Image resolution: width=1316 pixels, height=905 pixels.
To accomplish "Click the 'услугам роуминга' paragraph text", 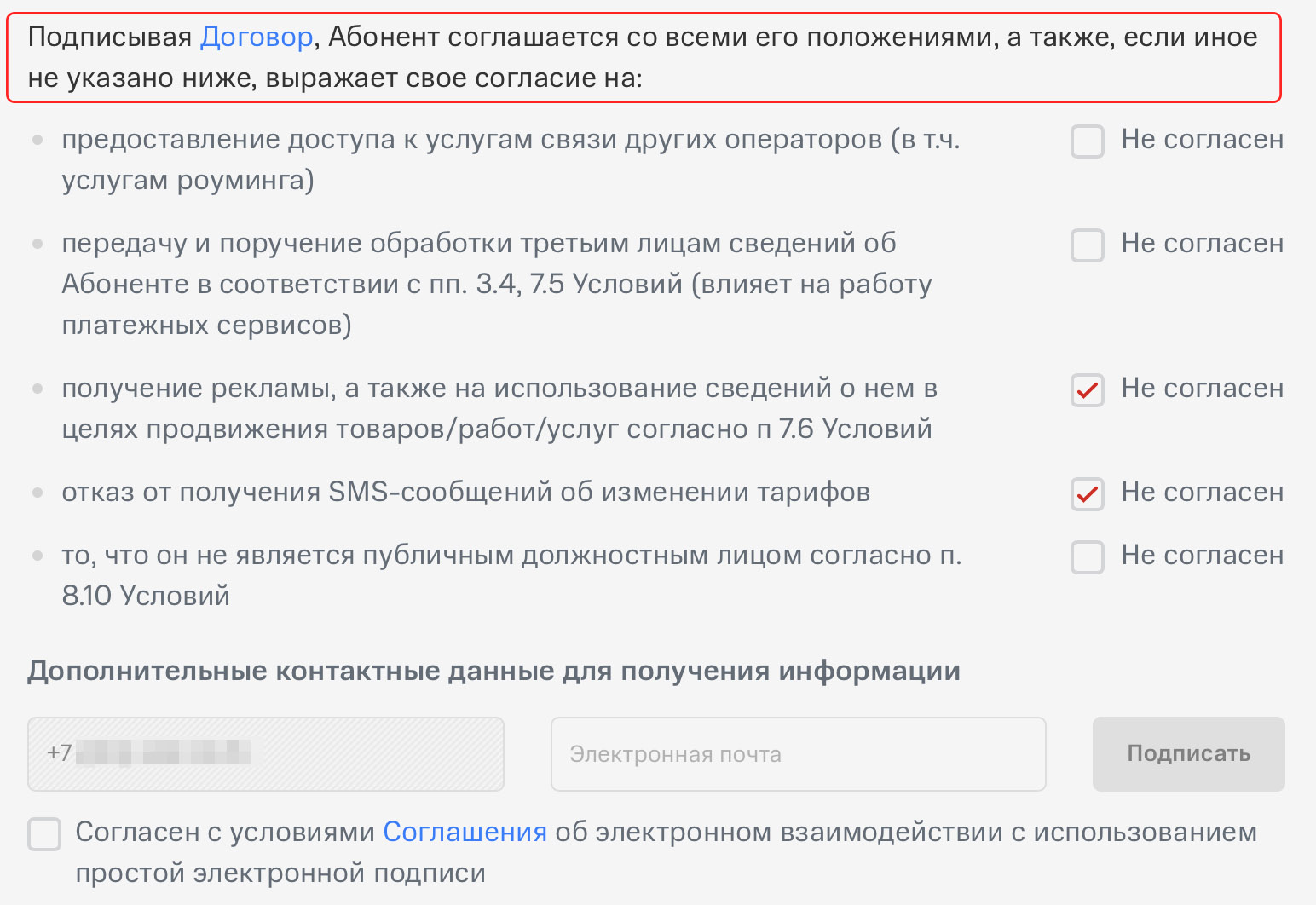I will (188, 181).
